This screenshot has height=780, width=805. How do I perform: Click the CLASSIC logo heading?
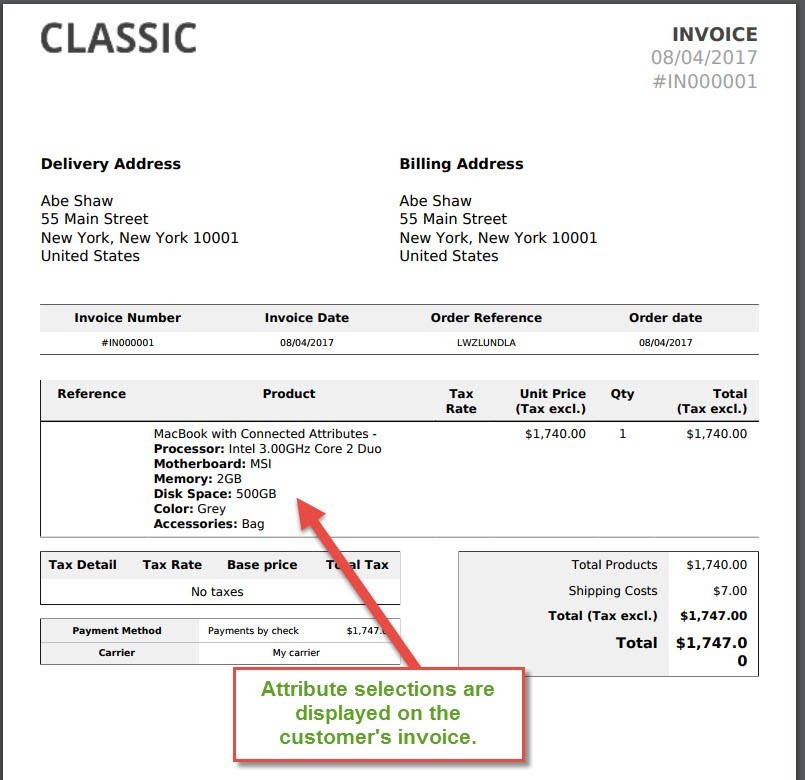(118, 39)
